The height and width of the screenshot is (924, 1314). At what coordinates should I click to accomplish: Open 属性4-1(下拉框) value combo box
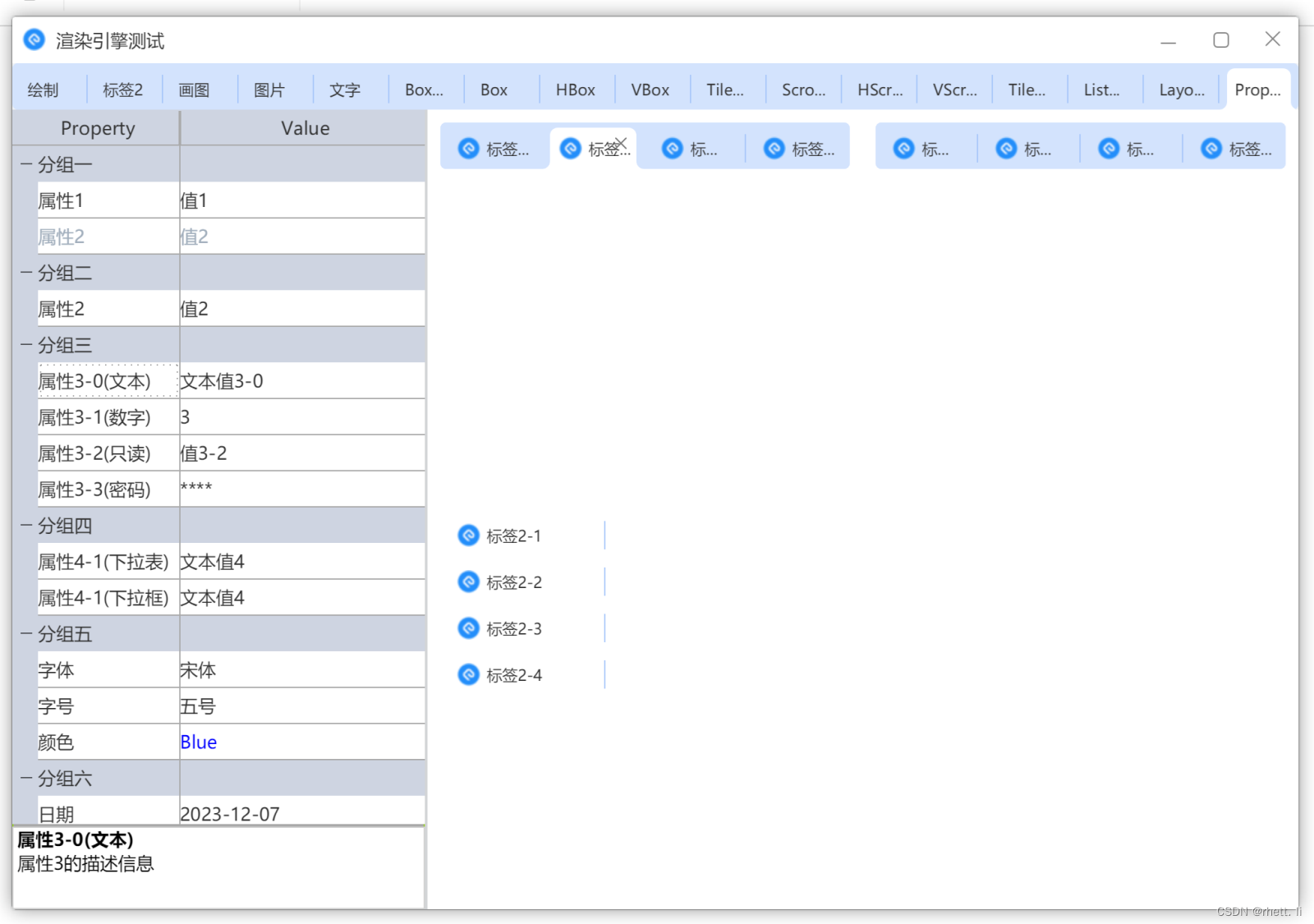302,598
